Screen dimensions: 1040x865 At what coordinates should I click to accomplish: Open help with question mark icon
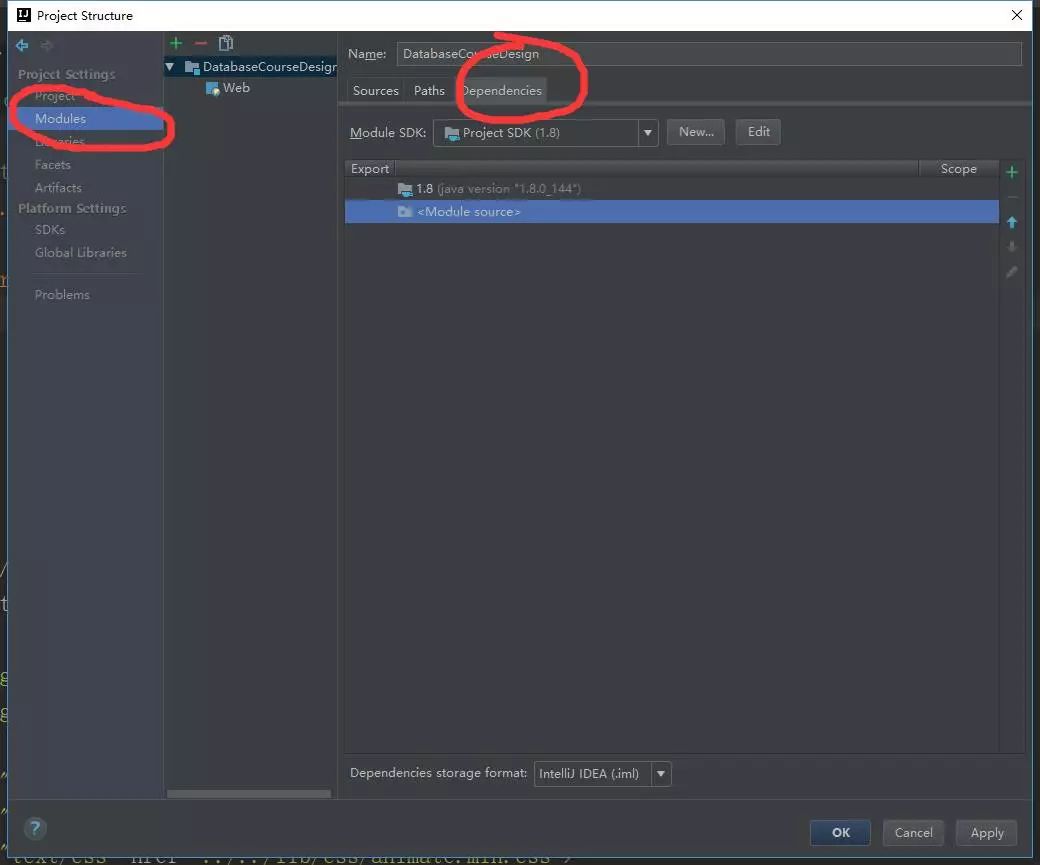35,828
